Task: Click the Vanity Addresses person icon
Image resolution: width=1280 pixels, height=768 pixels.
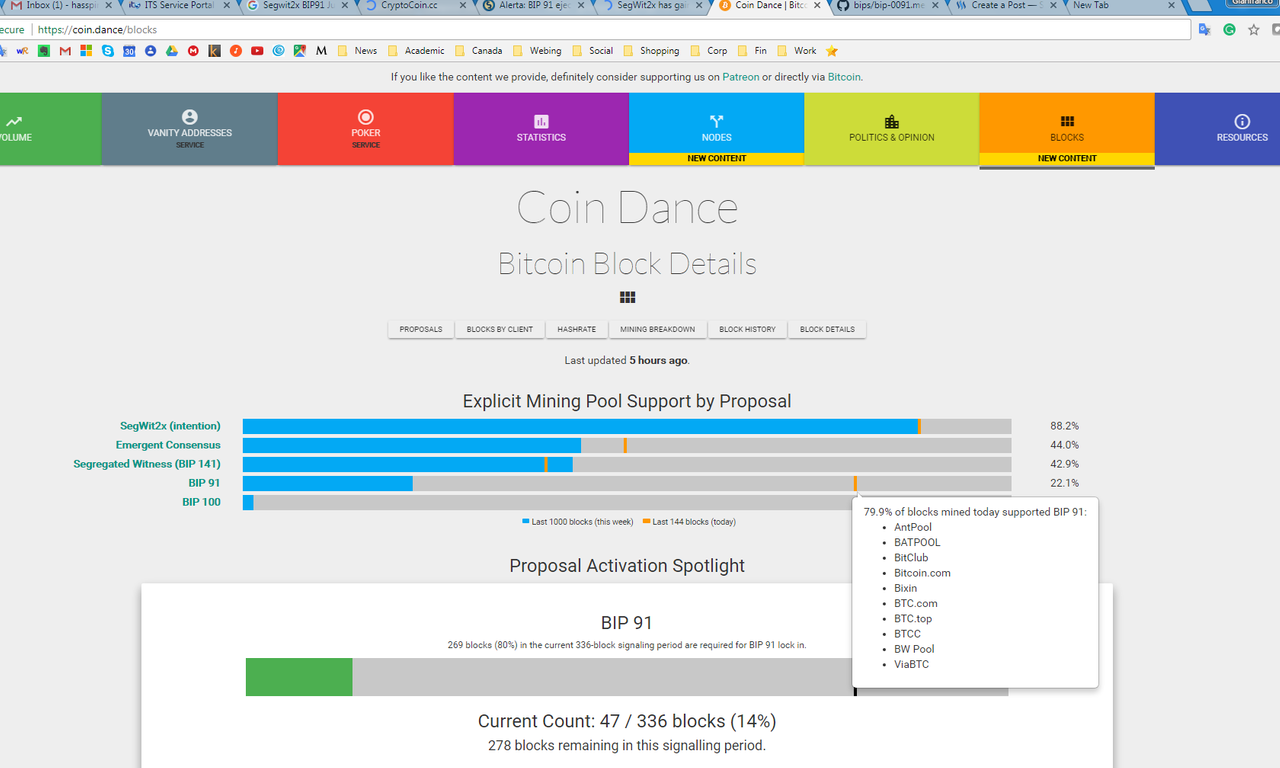Action: [190, 117]
